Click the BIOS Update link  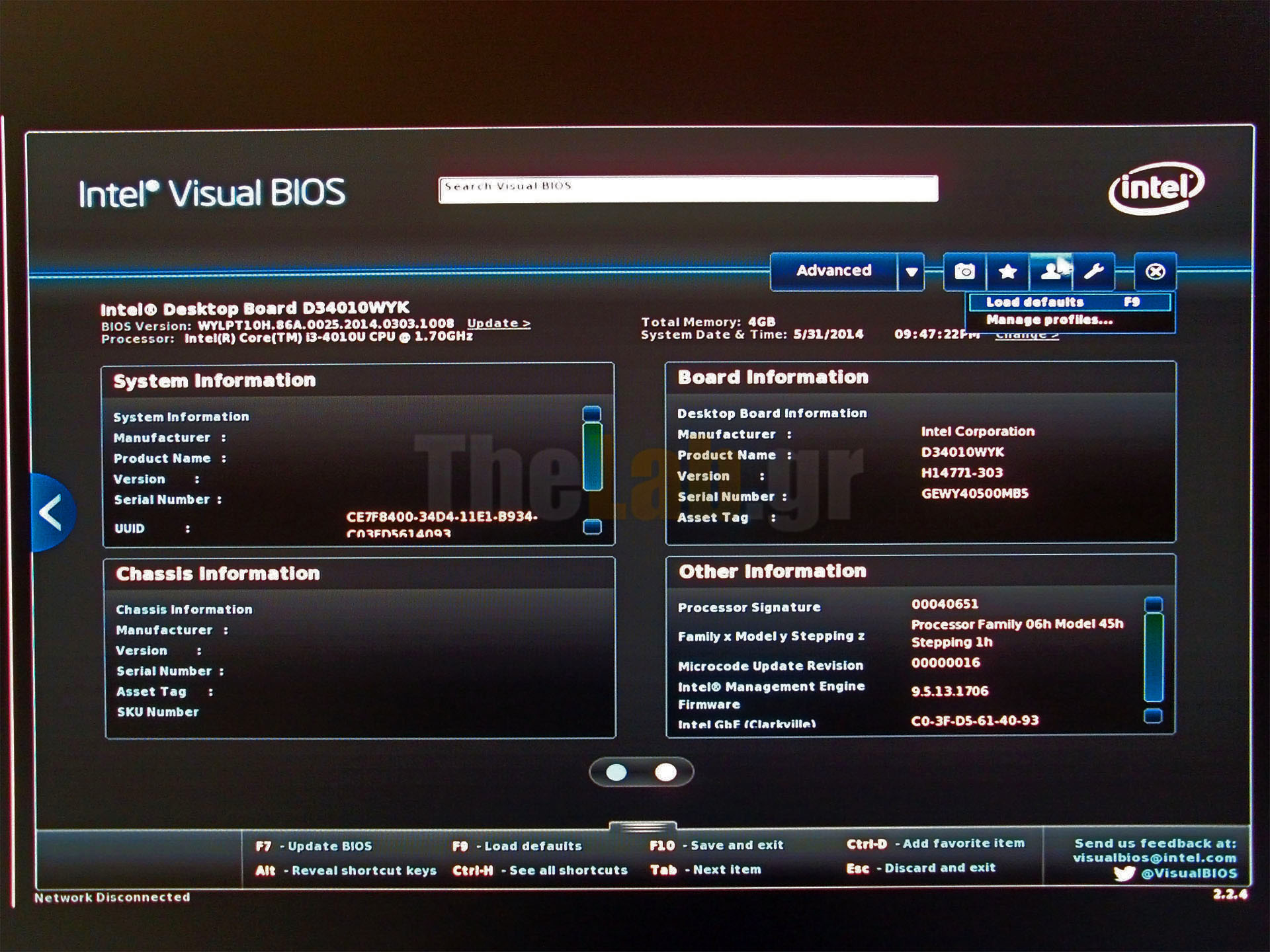tap(498, 323)
